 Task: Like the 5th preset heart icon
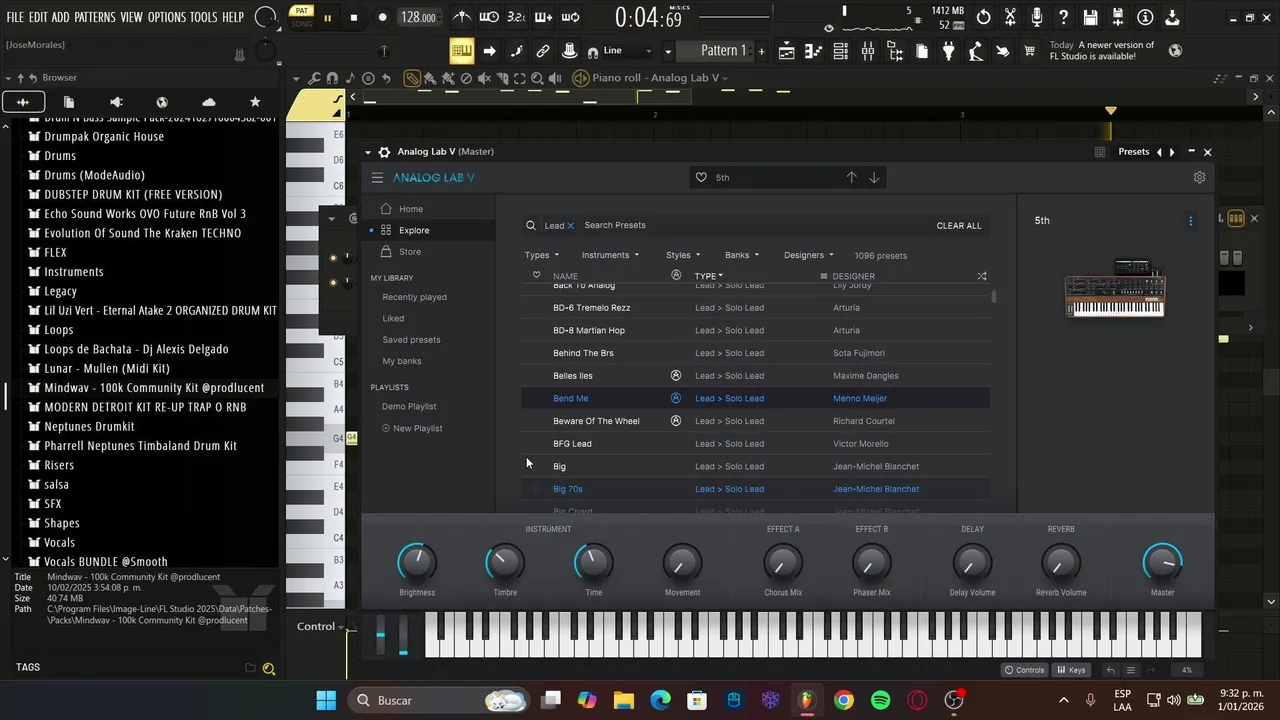pyautogui.click(x=701, y=177)
